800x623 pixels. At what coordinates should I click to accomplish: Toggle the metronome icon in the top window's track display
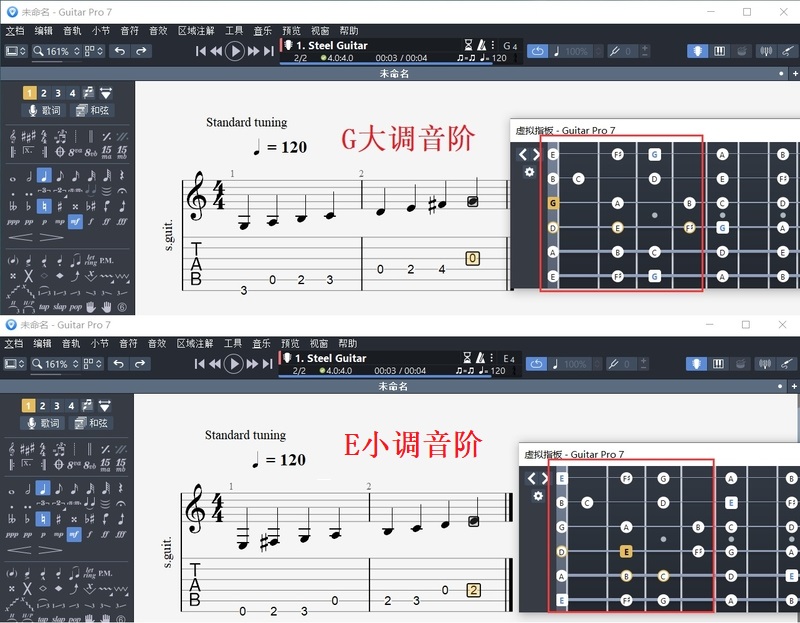pos(481,45)
